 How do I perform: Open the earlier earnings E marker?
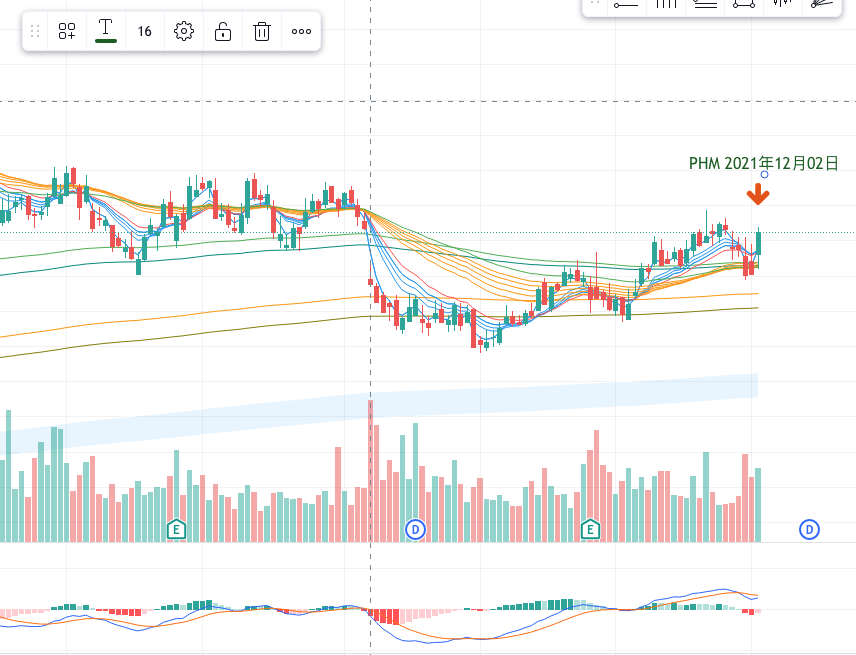(x=177, y=528)
